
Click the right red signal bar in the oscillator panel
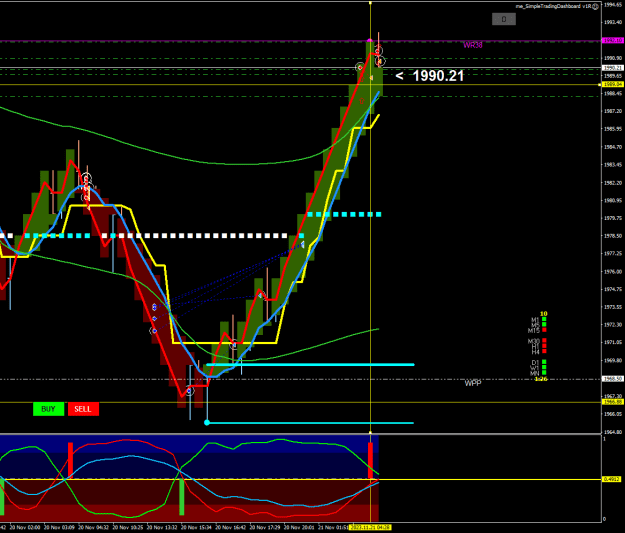[x=370, y=460]
